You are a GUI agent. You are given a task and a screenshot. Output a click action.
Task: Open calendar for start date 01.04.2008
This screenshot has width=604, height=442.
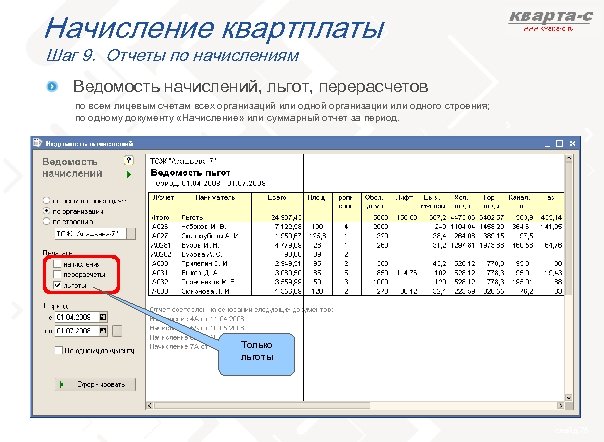103,317
